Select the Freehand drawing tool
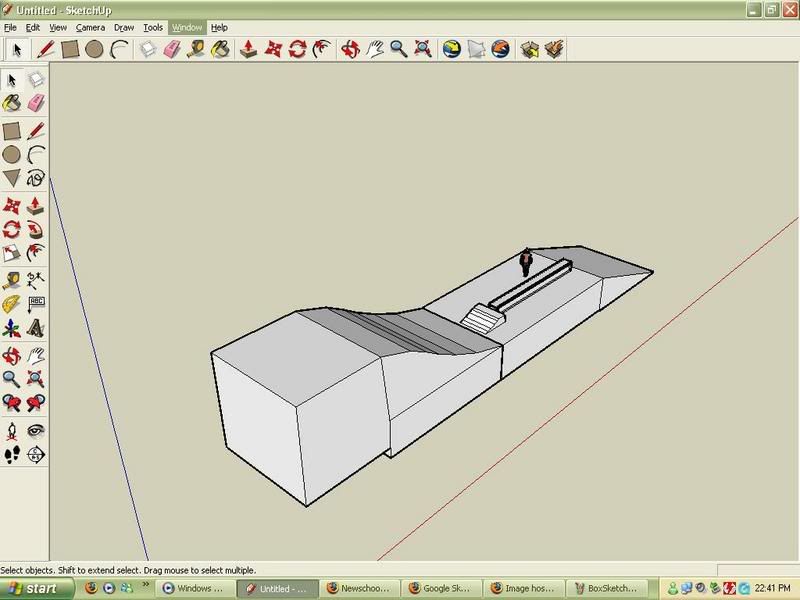Screen dimensions: 800x600 tap(36, 178)
